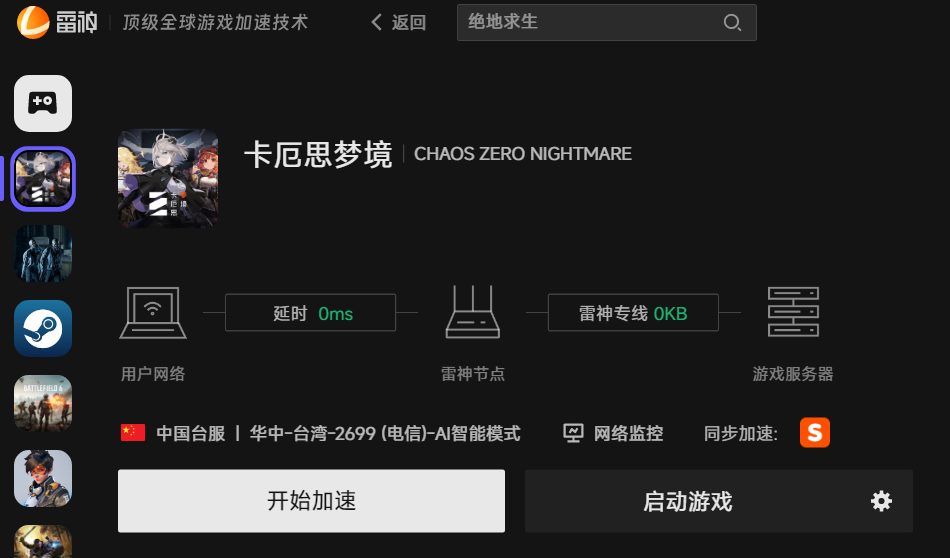Choose node 华中-台湾-2699 (电信)-AI智能模式
The width and height of the screenshot is (950, 558).
click(x=385, y=433)
